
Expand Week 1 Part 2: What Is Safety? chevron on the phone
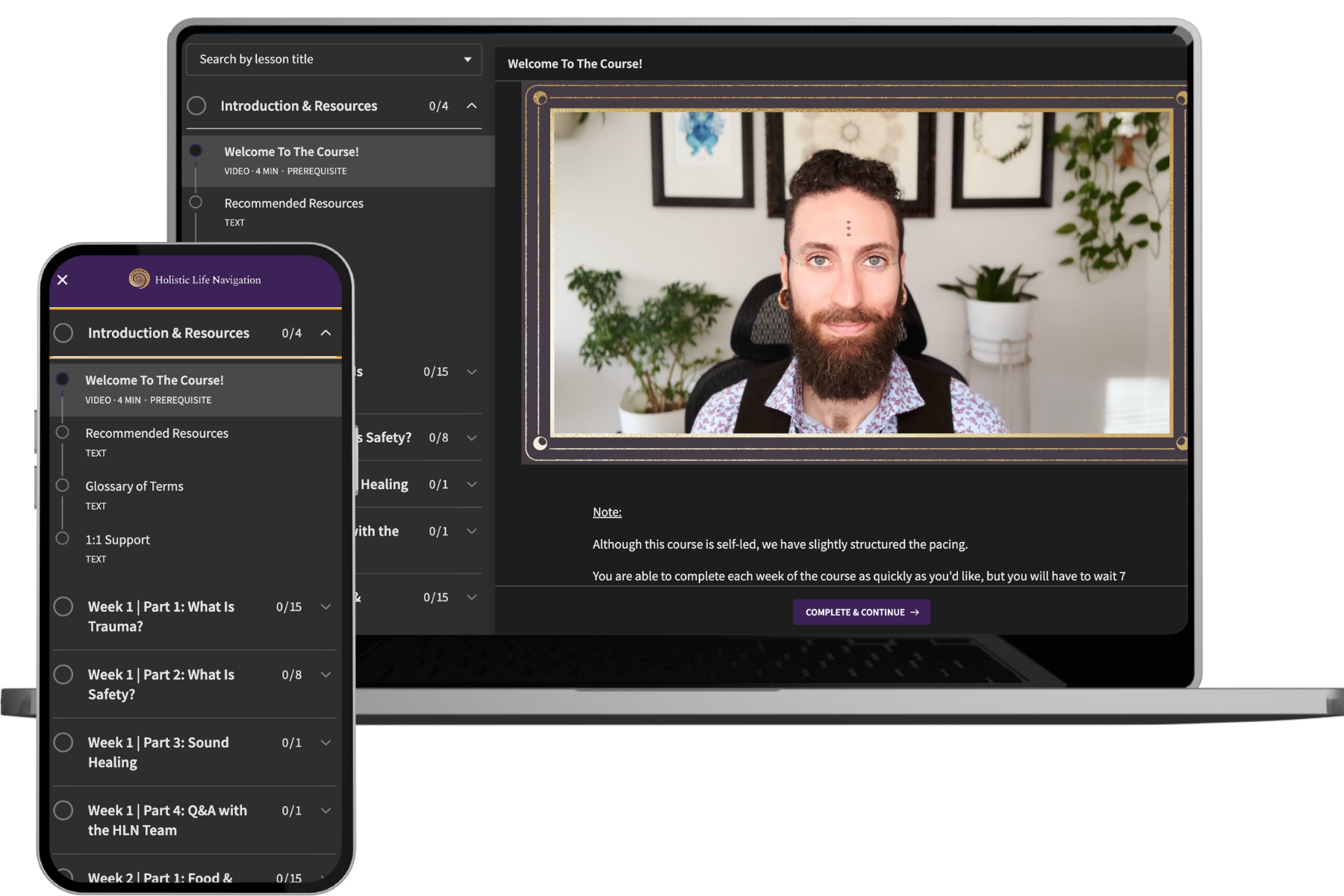point(326,675)
